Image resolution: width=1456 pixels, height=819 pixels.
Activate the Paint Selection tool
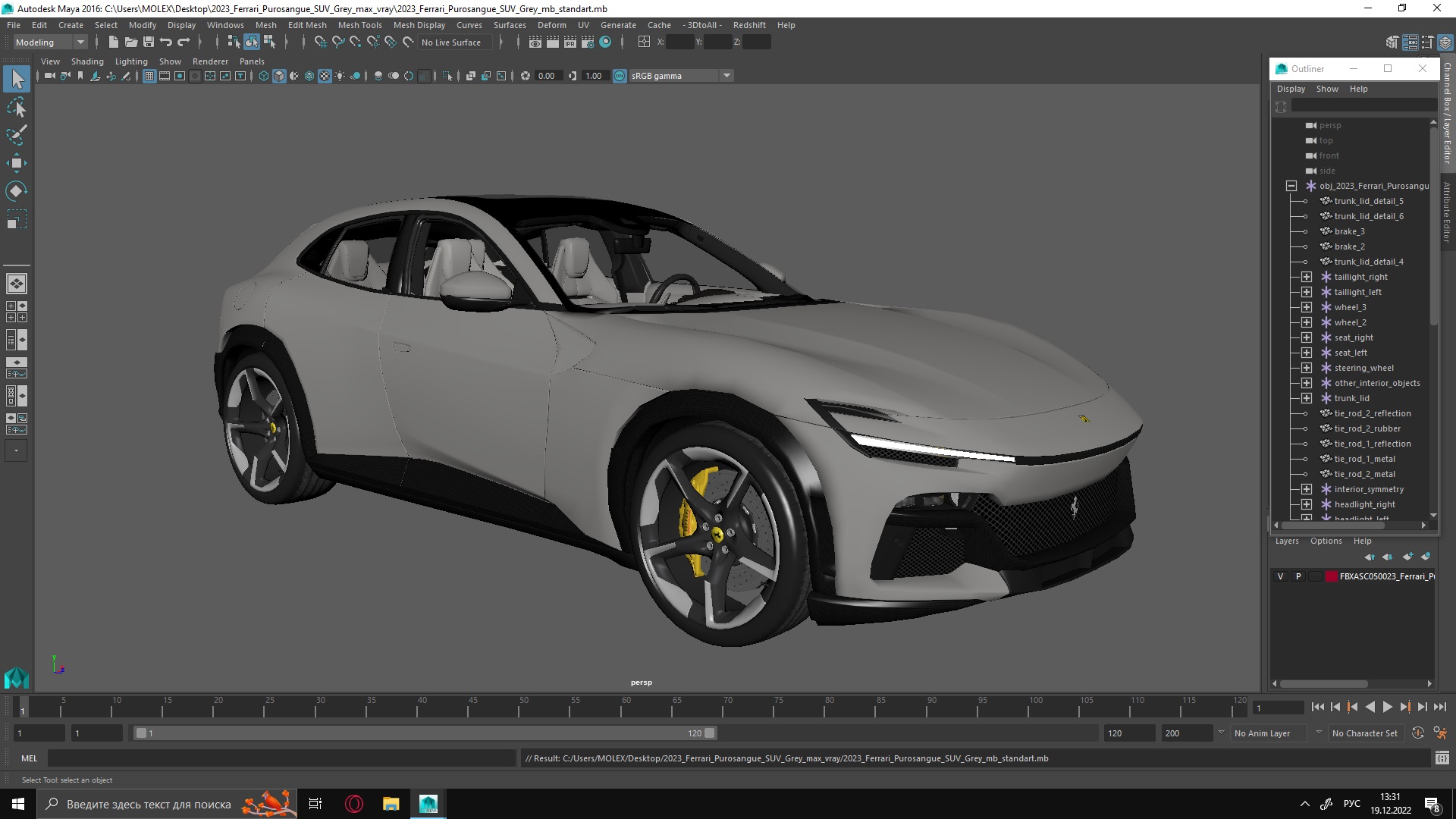coord(17,135)
